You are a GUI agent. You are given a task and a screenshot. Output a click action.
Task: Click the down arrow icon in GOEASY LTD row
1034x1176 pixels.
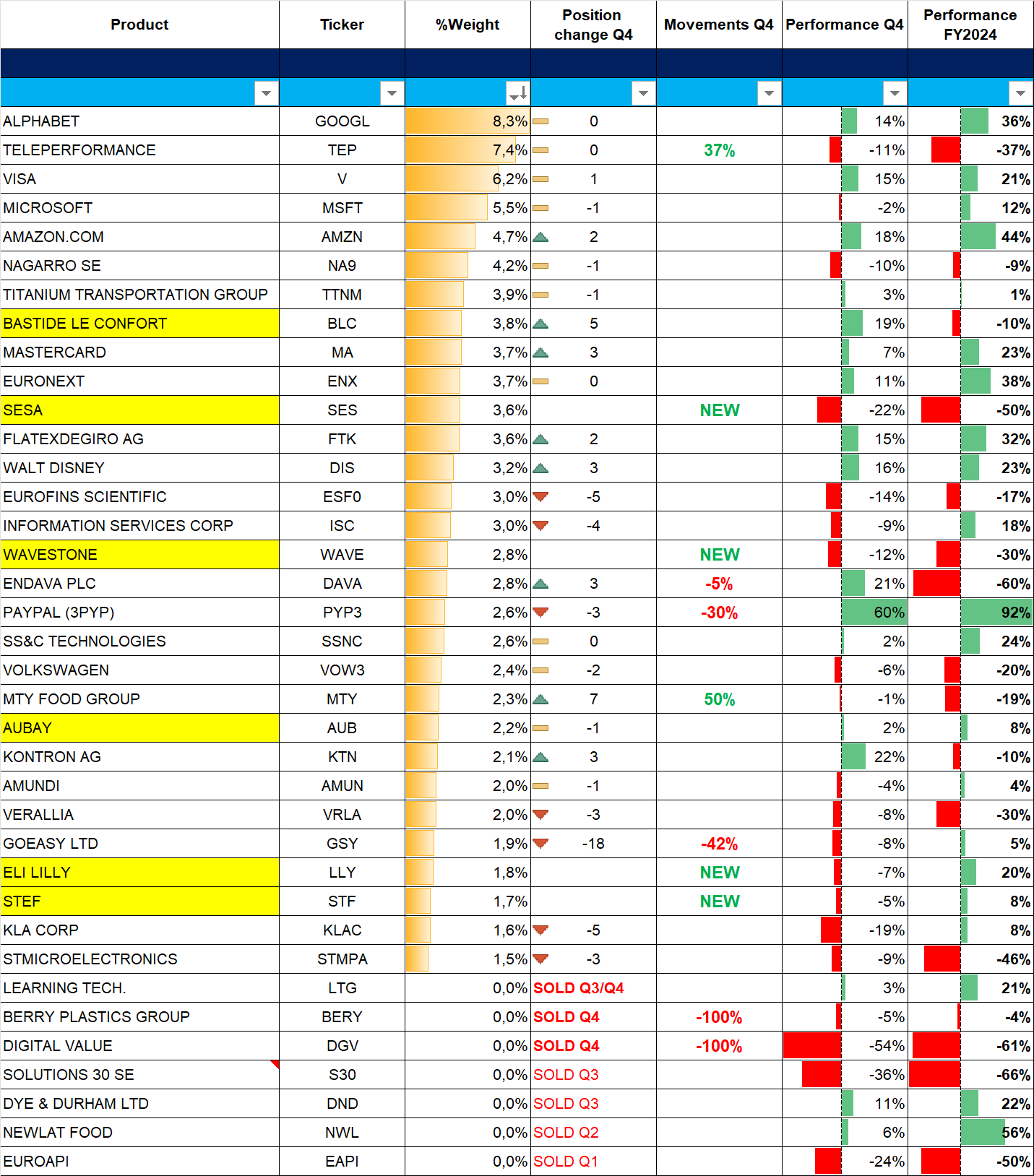540,844
